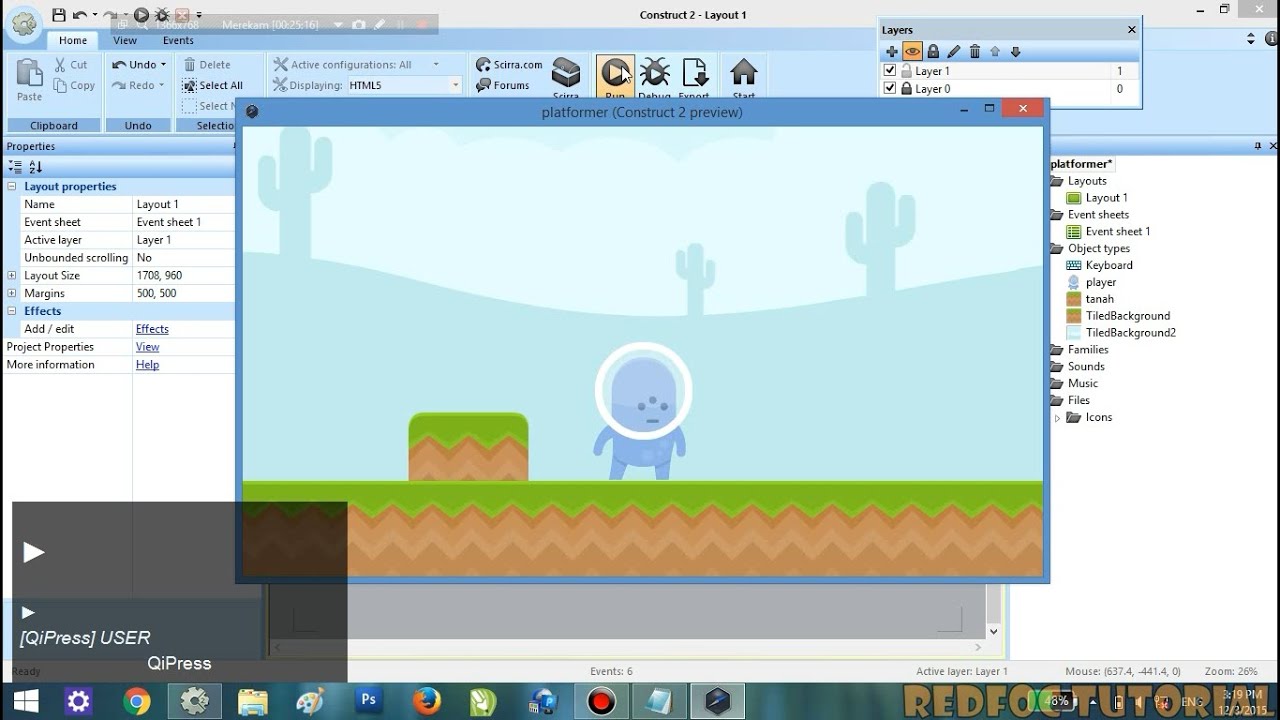Open Scirra.com from the ribbon
Viewport: 1280px width, 720px height.
click(509, 65)
